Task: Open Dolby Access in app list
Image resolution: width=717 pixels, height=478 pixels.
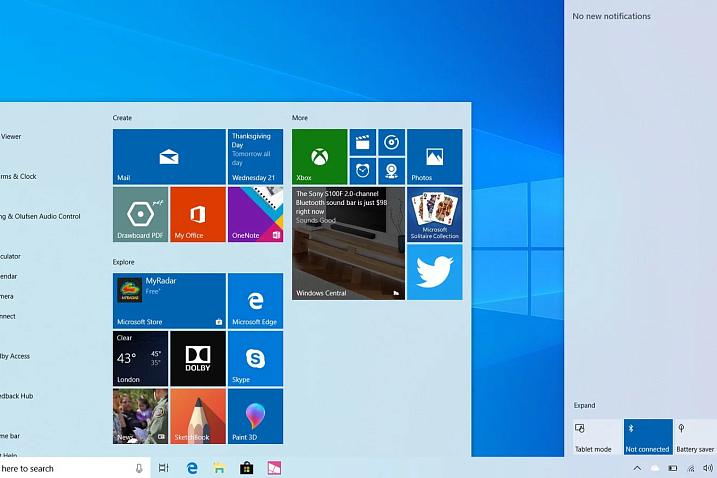Action: [x=15, y=356]
